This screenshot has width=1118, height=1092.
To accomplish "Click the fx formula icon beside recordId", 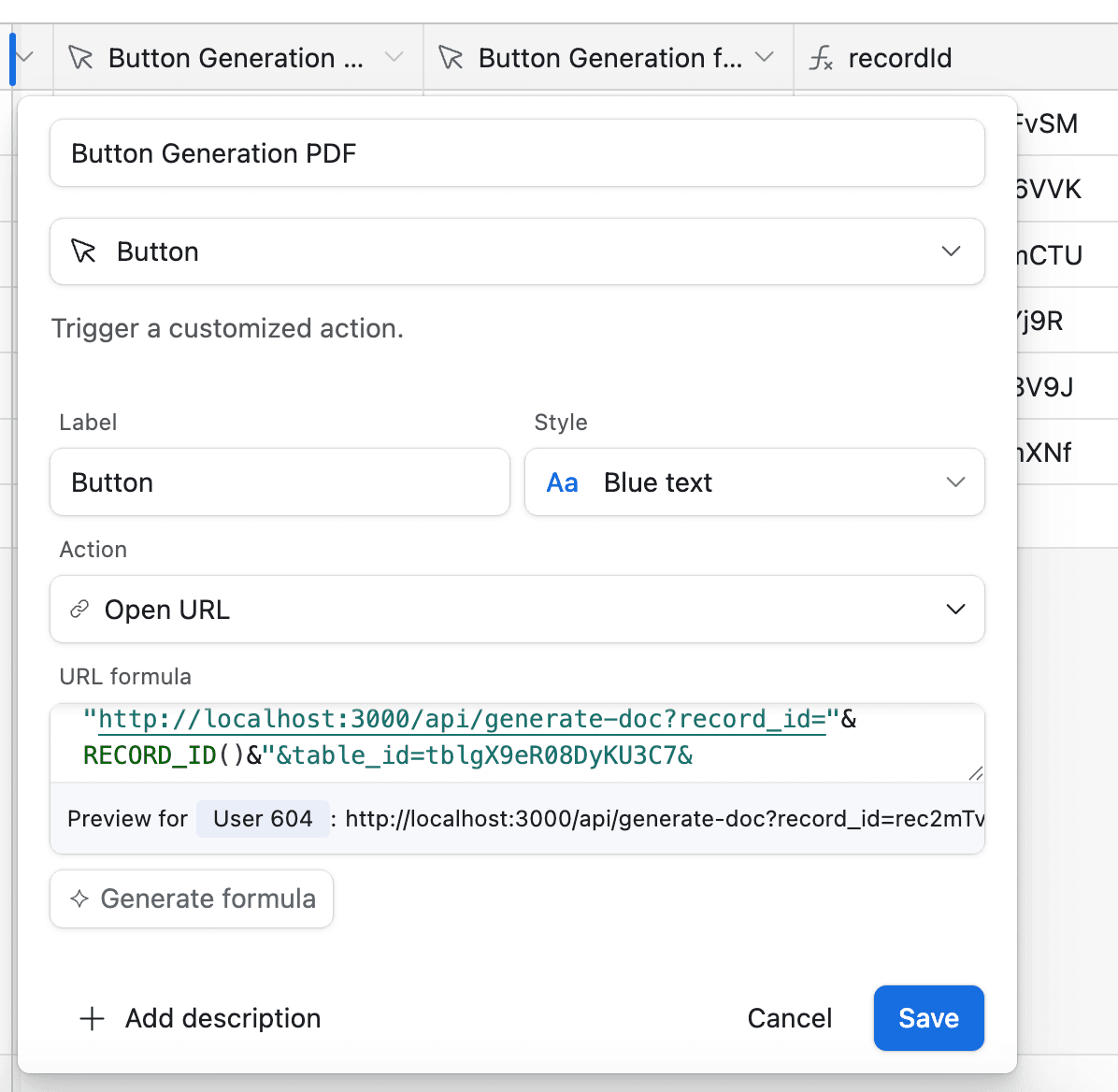I will pos(821,58).
